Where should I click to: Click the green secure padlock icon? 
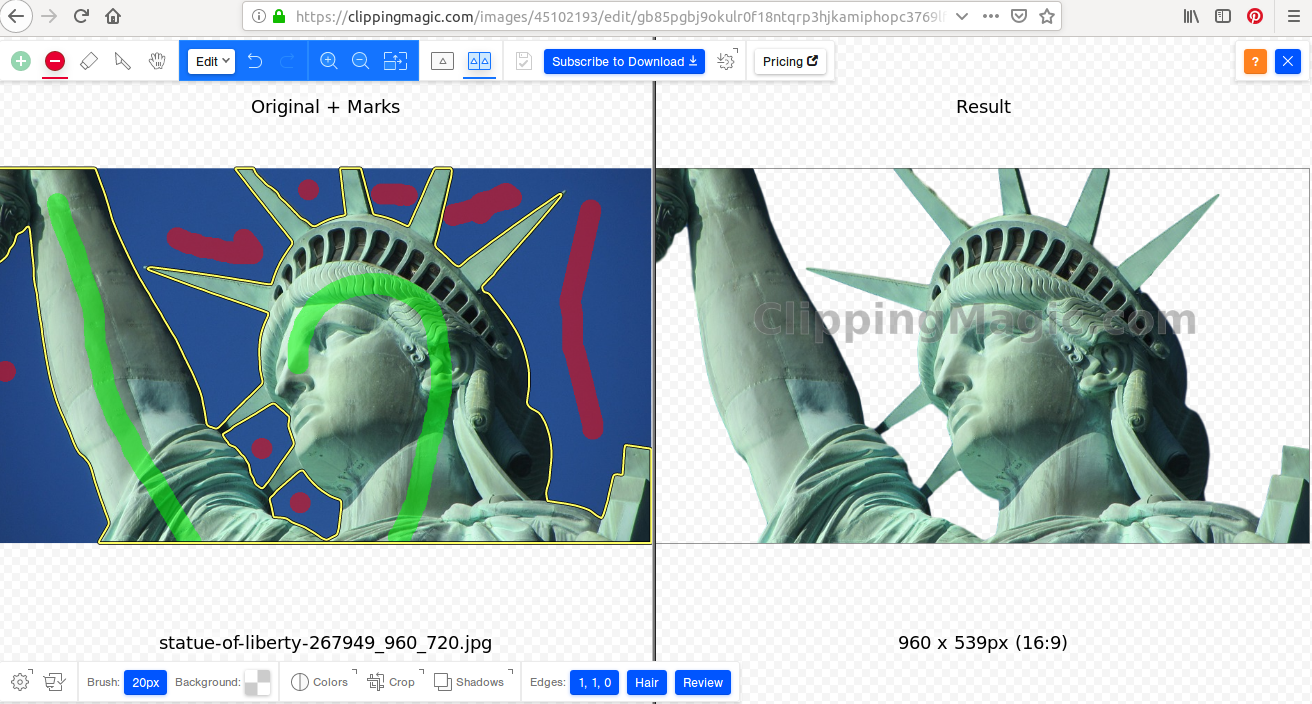(279, 16)
